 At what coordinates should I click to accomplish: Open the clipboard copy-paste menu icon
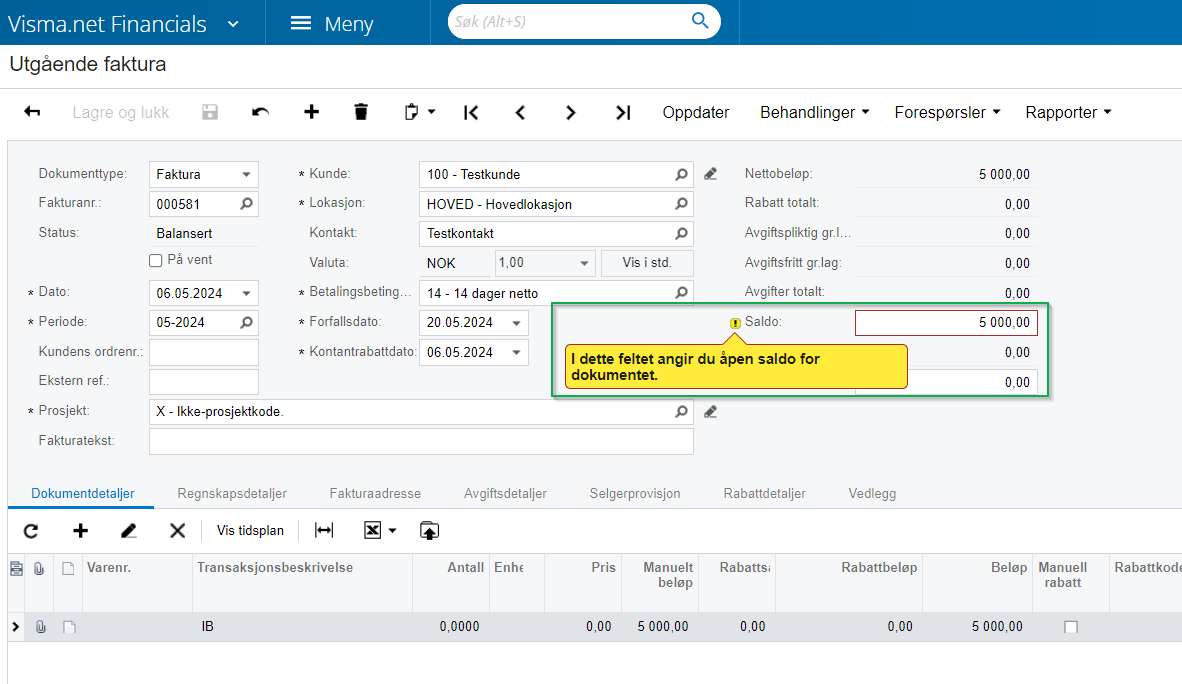pos(419,112)
